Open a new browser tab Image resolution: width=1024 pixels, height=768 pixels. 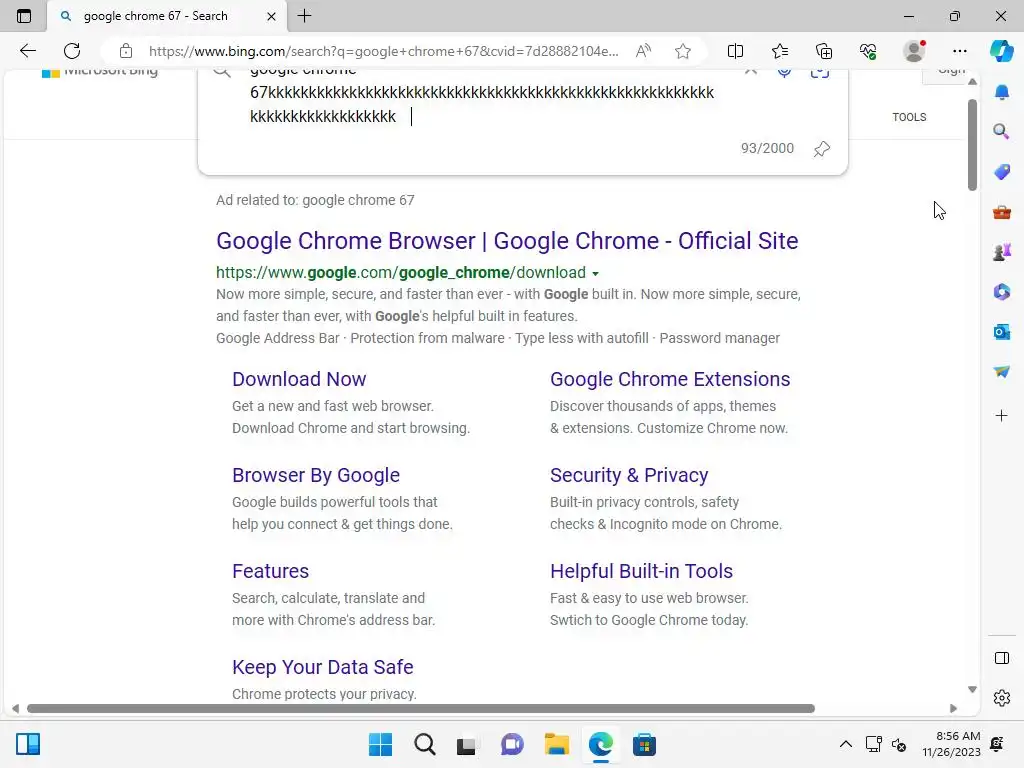(x=304, y=16)
